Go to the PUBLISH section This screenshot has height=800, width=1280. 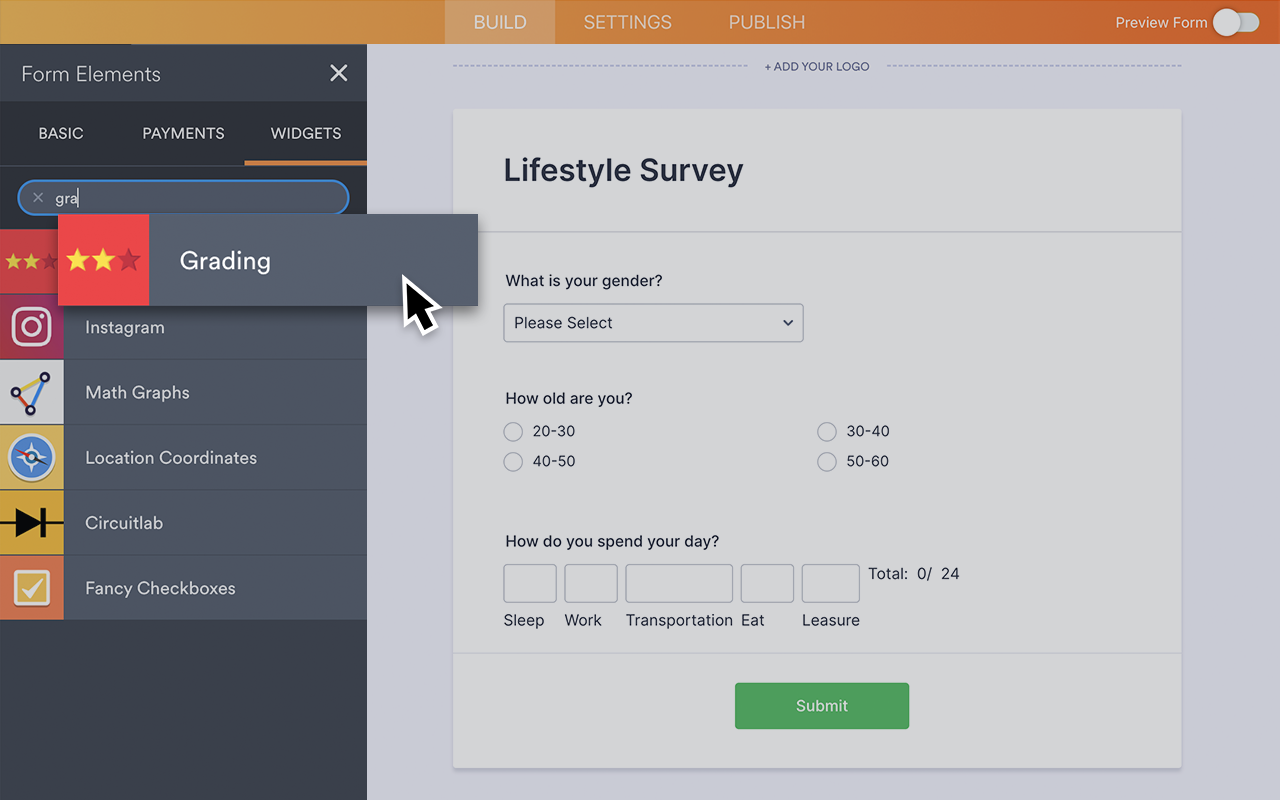click(x=766, y=22)
